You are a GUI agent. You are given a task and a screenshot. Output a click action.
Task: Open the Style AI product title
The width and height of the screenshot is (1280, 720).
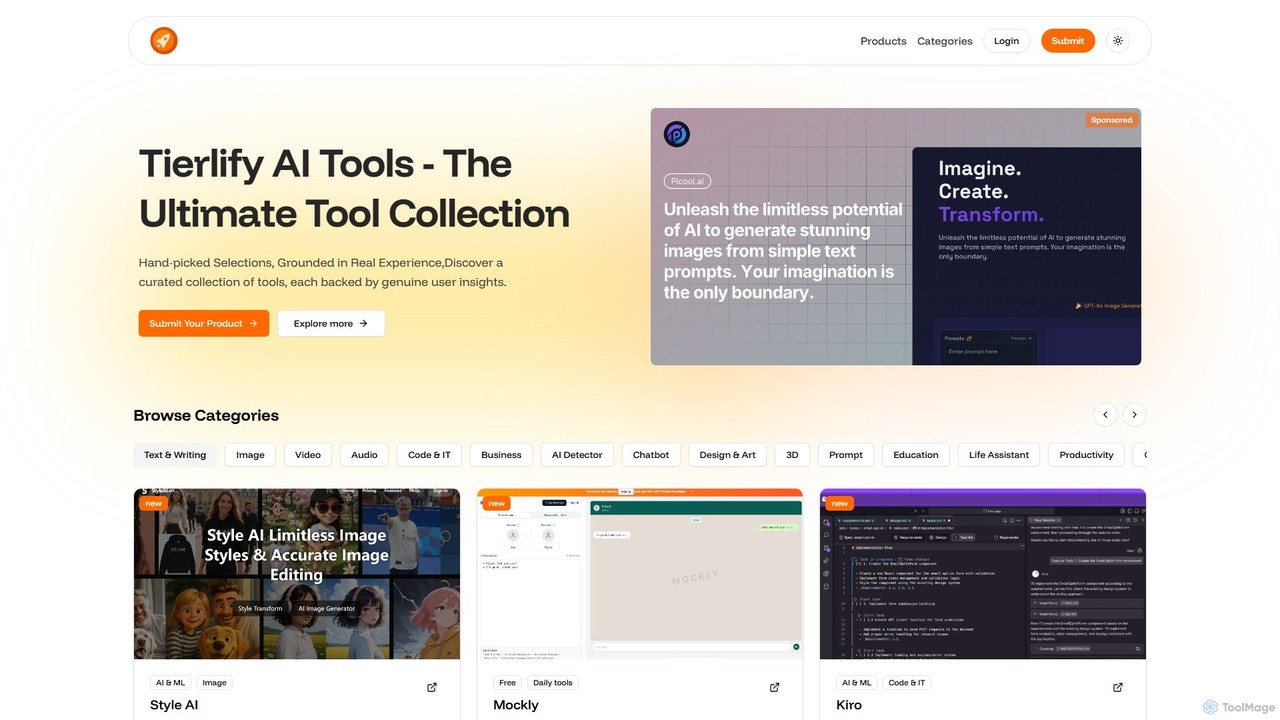(x=174, y=705)
